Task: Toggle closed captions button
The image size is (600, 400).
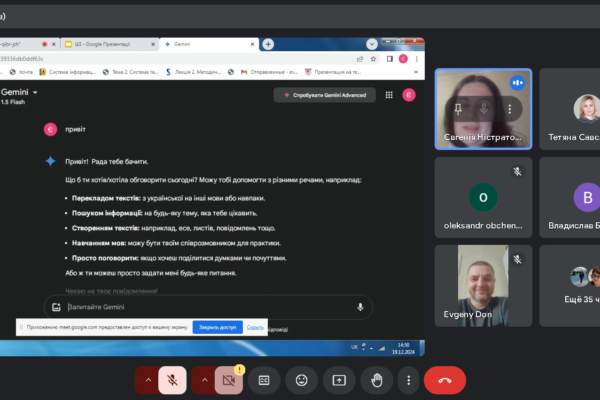Action: pos(264,380)
